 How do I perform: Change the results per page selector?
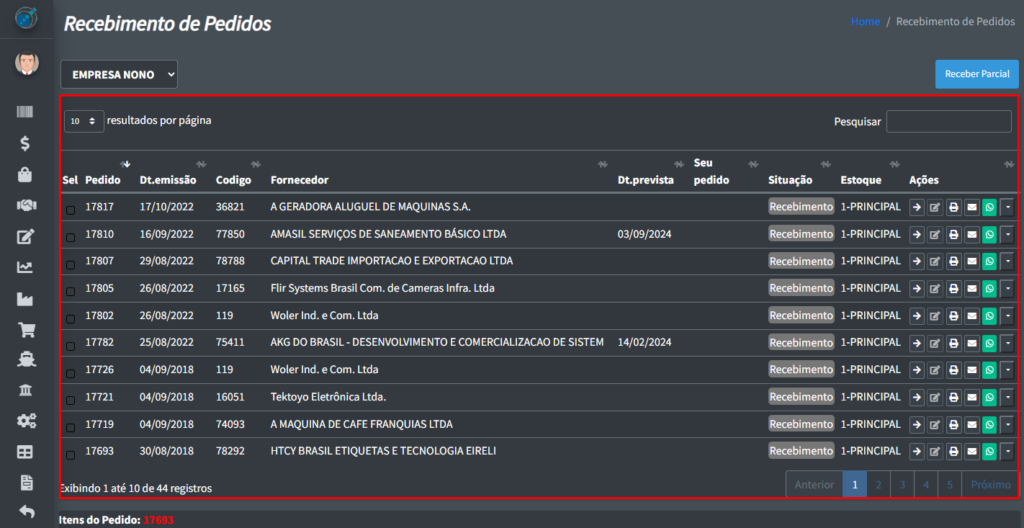84,121
